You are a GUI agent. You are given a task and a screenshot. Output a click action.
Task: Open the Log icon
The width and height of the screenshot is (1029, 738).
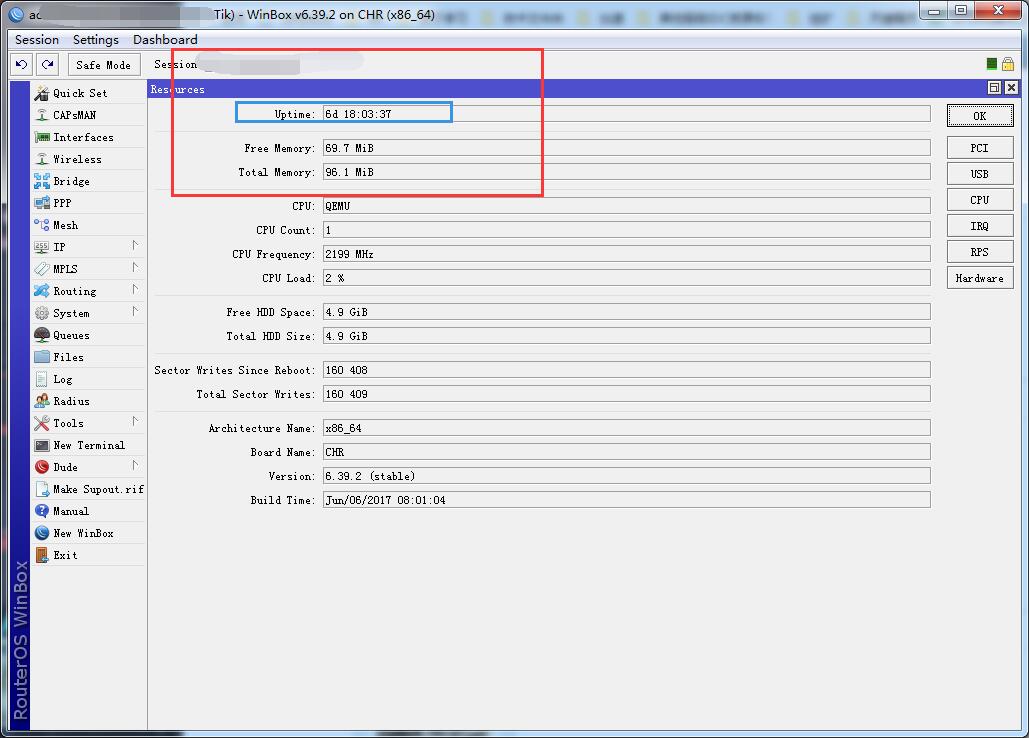click(42, 379)
